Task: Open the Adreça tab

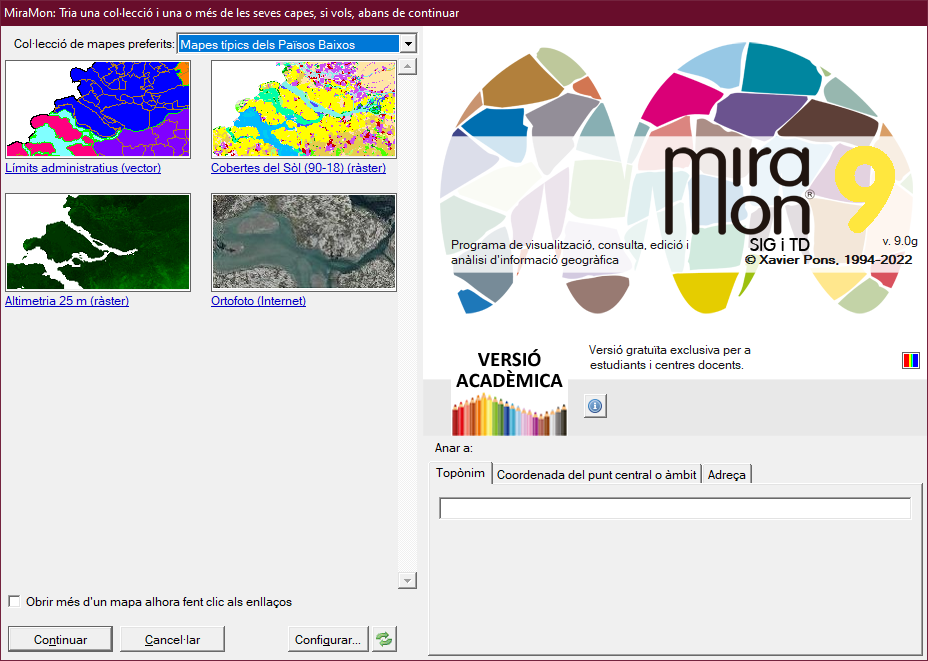Action: (726, 475)
